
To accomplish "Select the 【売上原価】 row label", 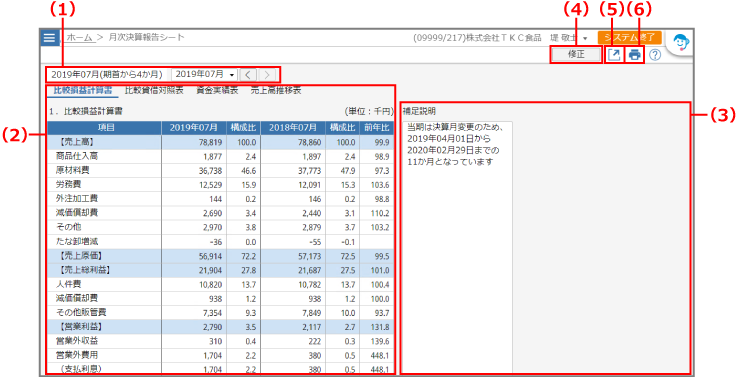I will click(82, 256).
